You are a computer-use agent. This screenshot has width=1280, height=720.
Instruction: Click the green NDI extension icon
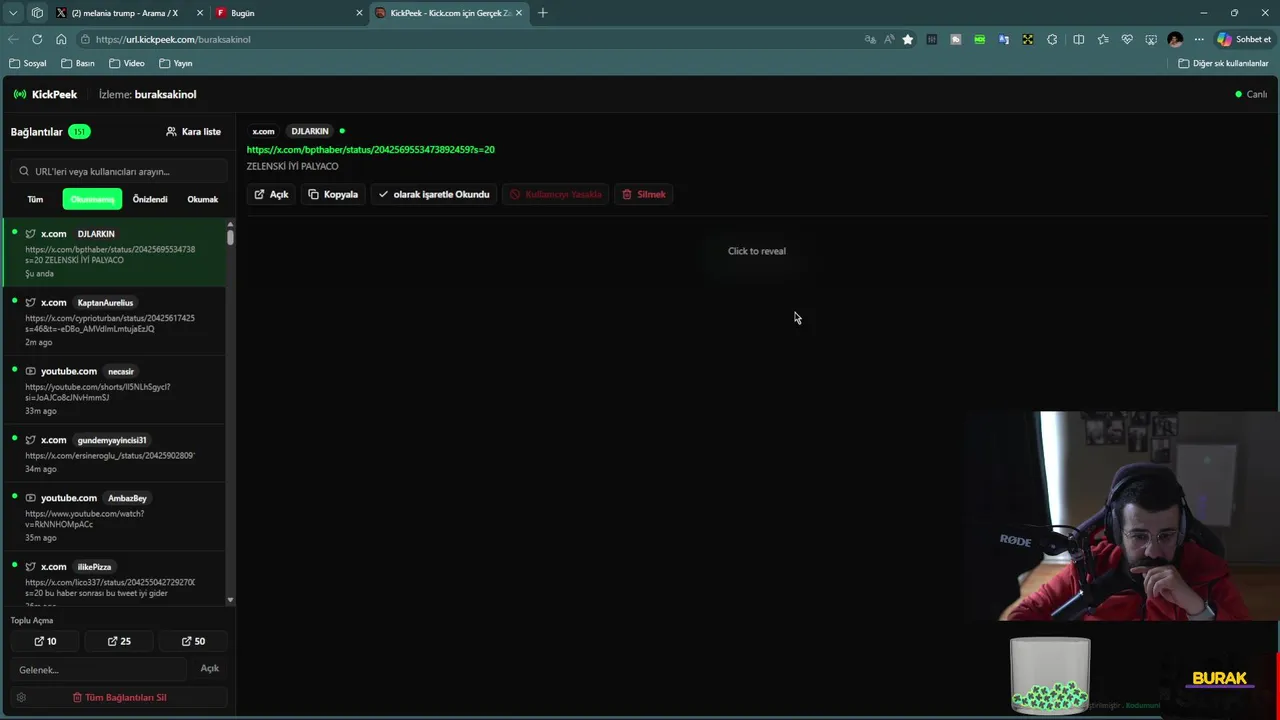click(x=980, y=39)
